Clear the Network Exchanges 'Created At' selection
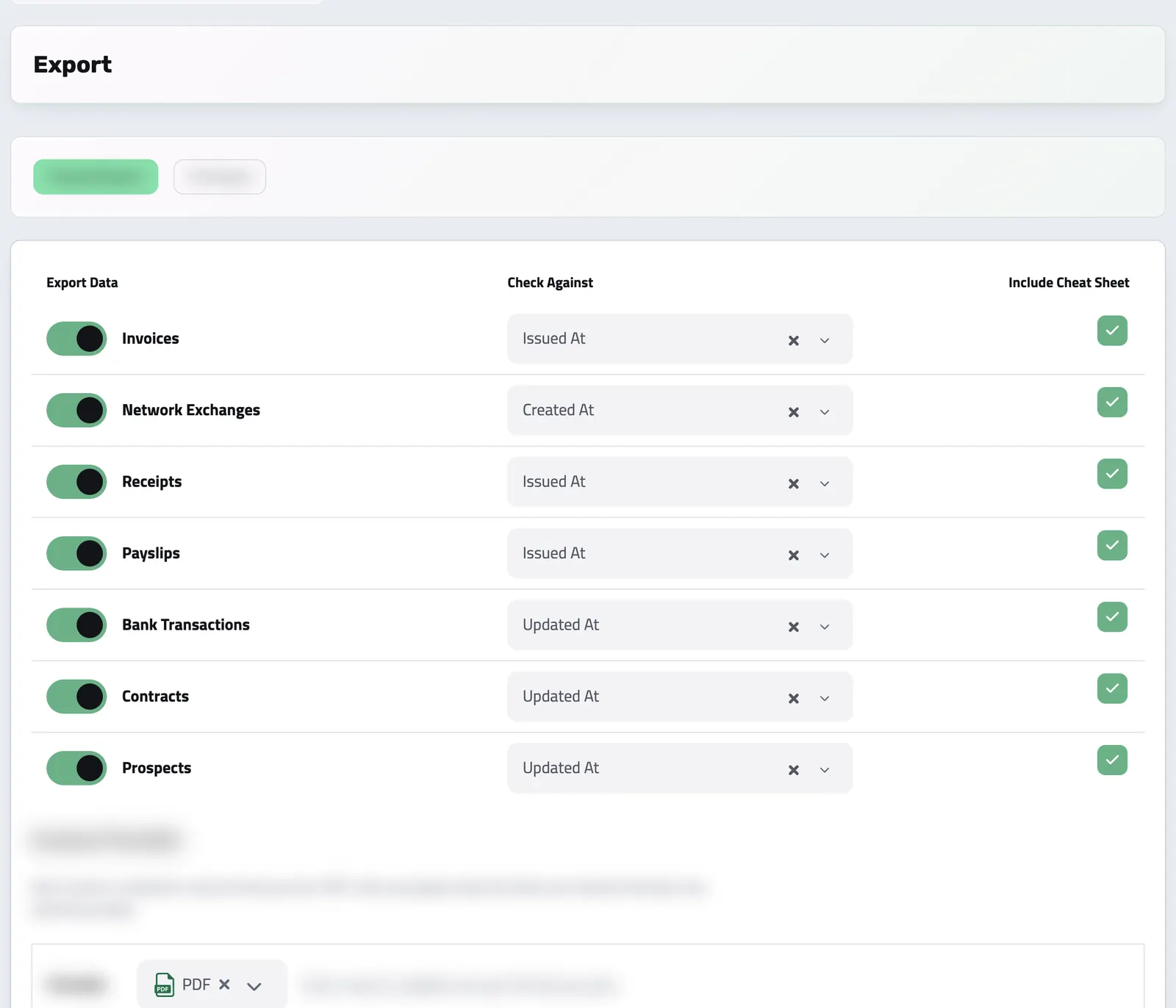Image resolution: width=1176 pixels, height=1008 pixels. (793, 412)
